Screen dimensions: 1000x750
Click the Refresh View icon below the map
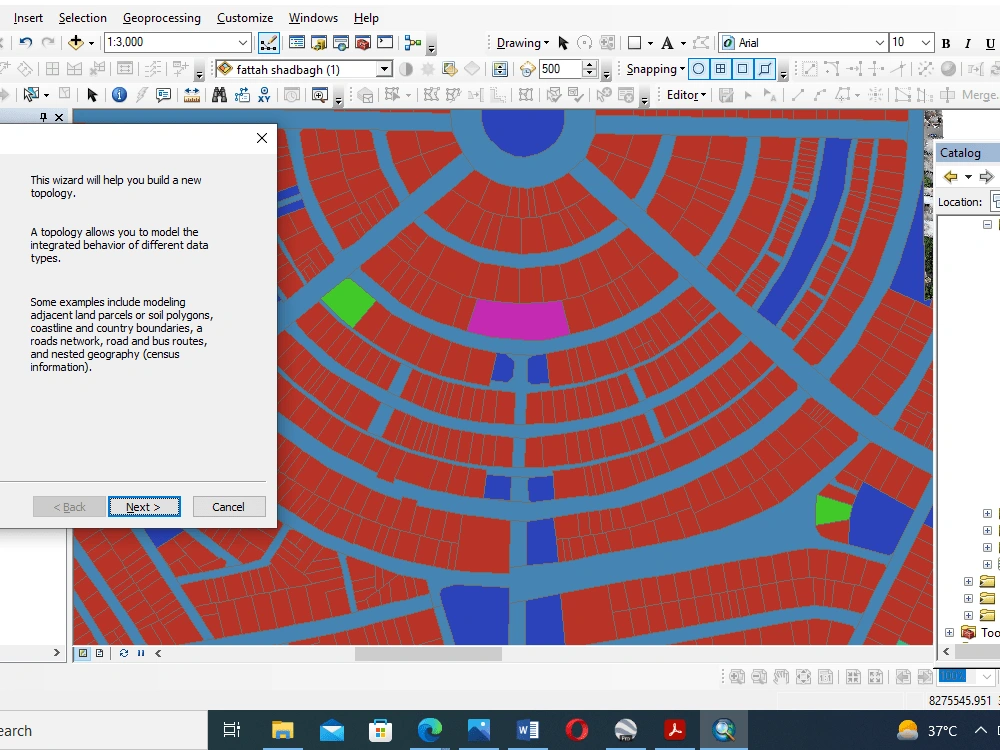click(x=123, y=653)
